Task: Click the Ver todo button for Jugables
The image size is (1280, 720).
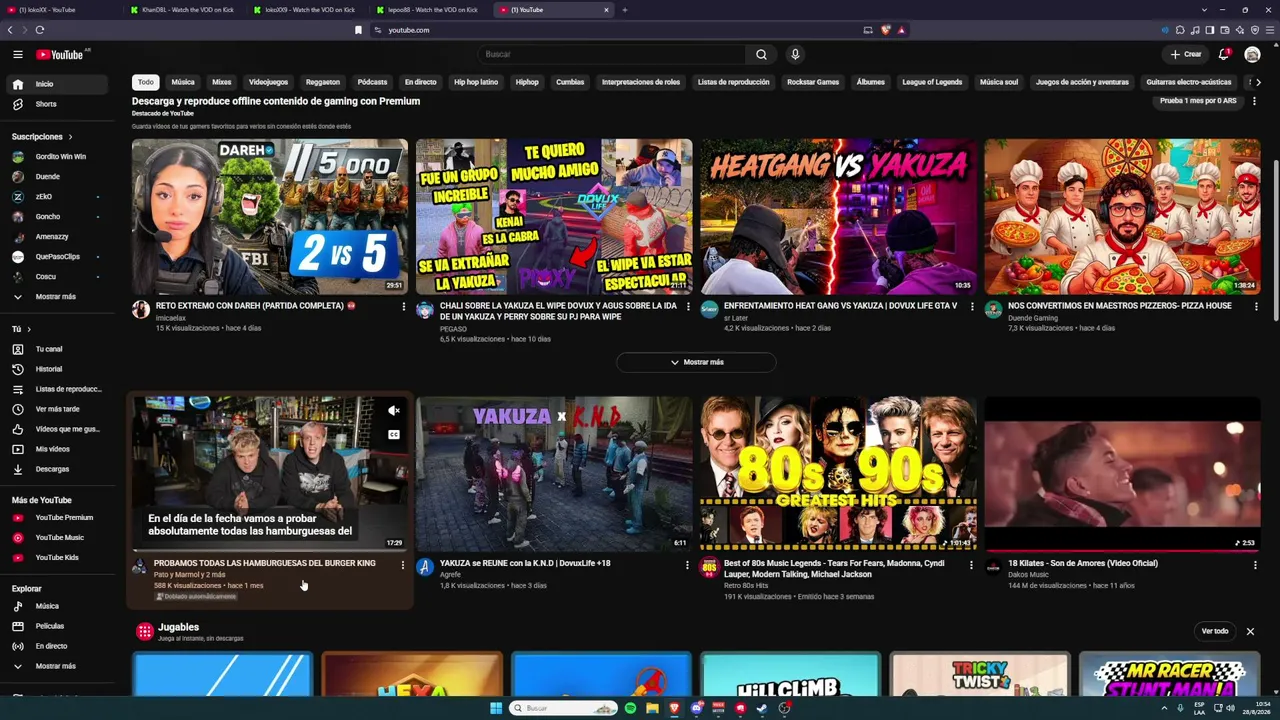Action: [1215, 631]
